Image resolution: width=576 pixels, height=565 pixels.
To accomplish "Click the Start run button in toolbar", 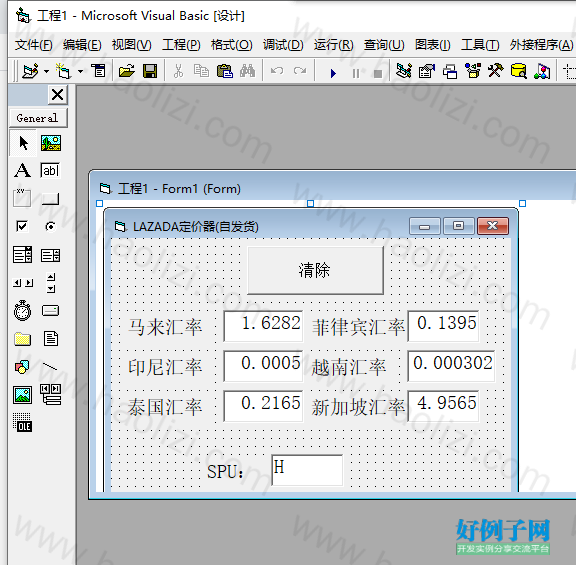I will (333, 72).
